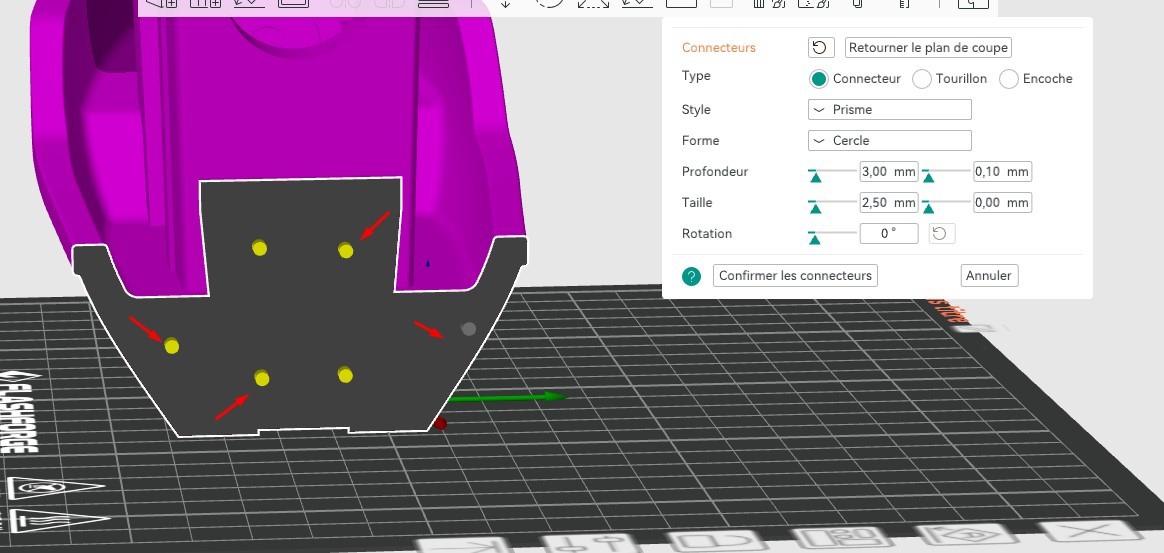Expand the Forme dropdown showing Cercle

click(889, 141)
